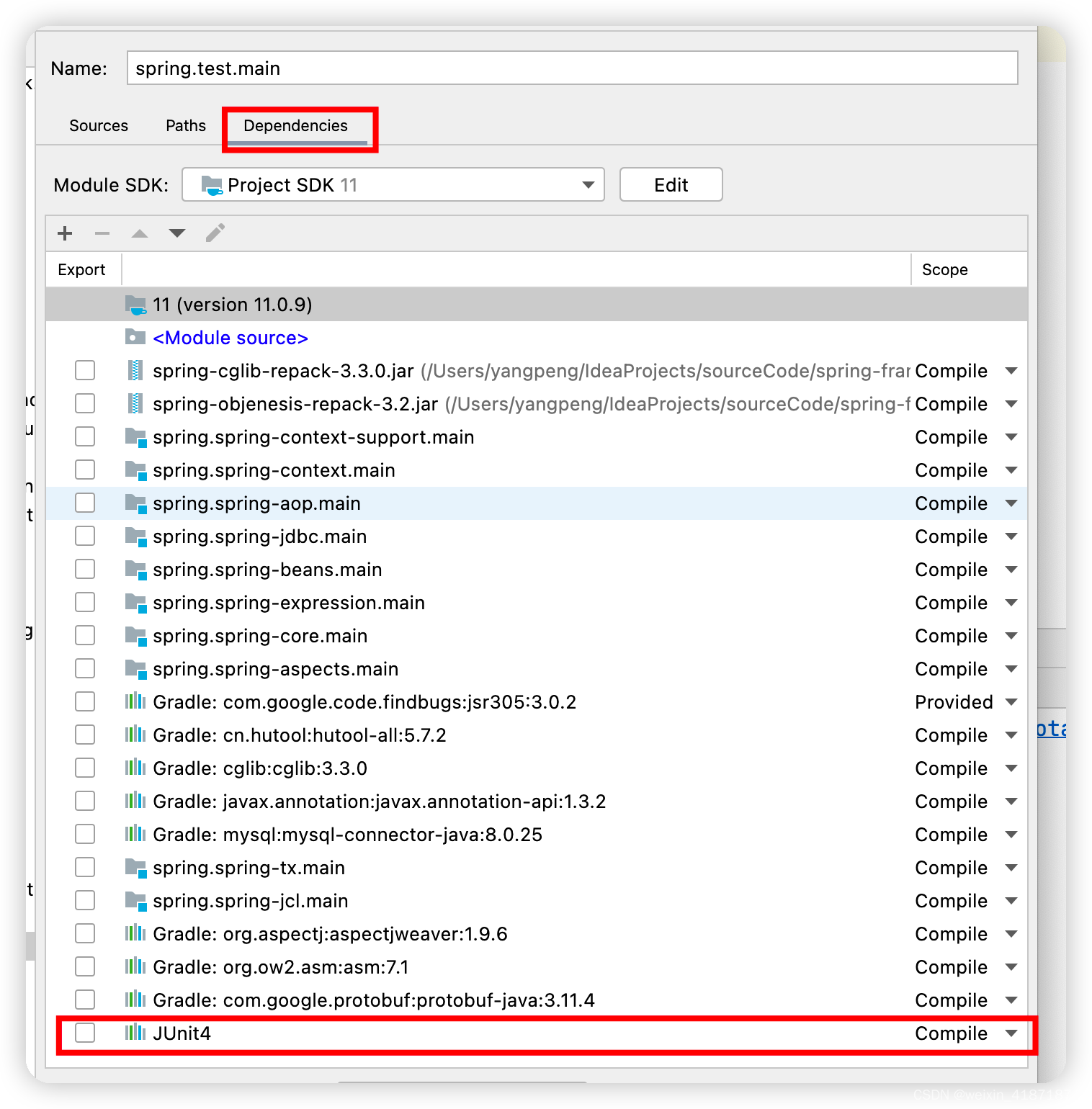This screenshot has height=1109, width=1092.
Task: Click the Gradle library icon beside JUnit4
Action: coord(135,1033)
